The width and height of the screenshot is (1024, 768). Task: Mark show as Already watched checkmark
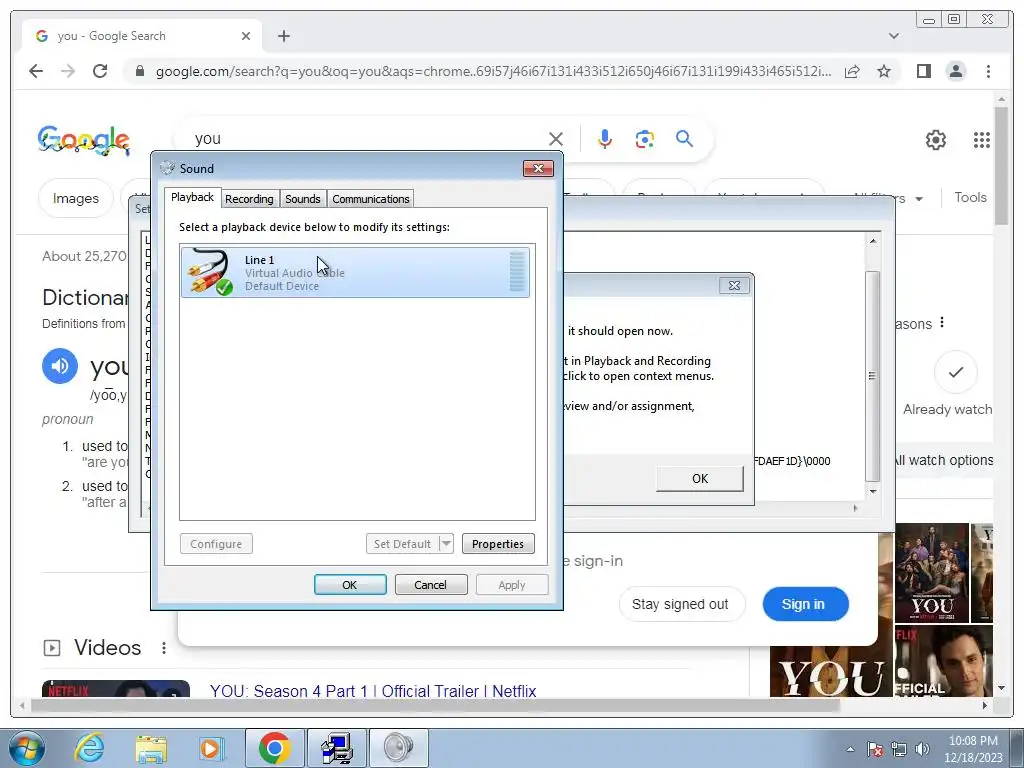coord(955,372)
